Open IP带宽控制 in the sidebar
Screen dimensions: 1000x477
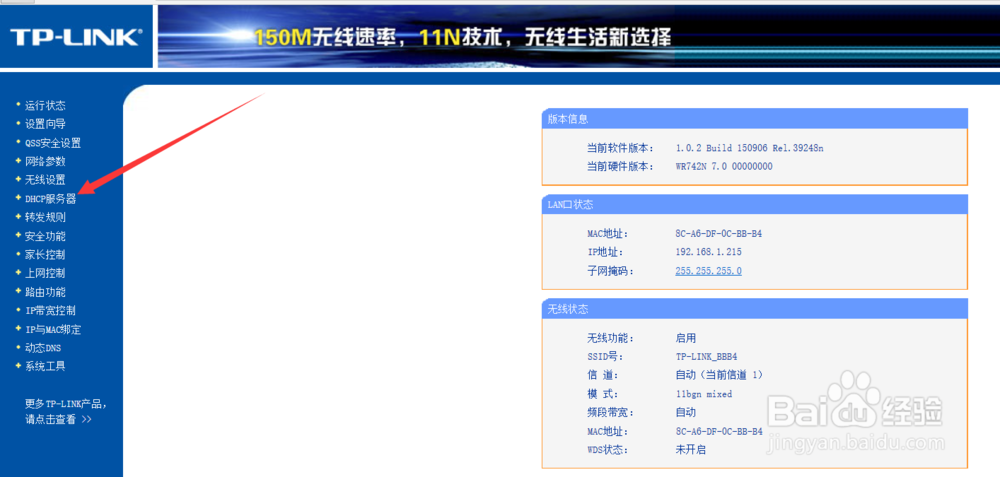[50, 311]
